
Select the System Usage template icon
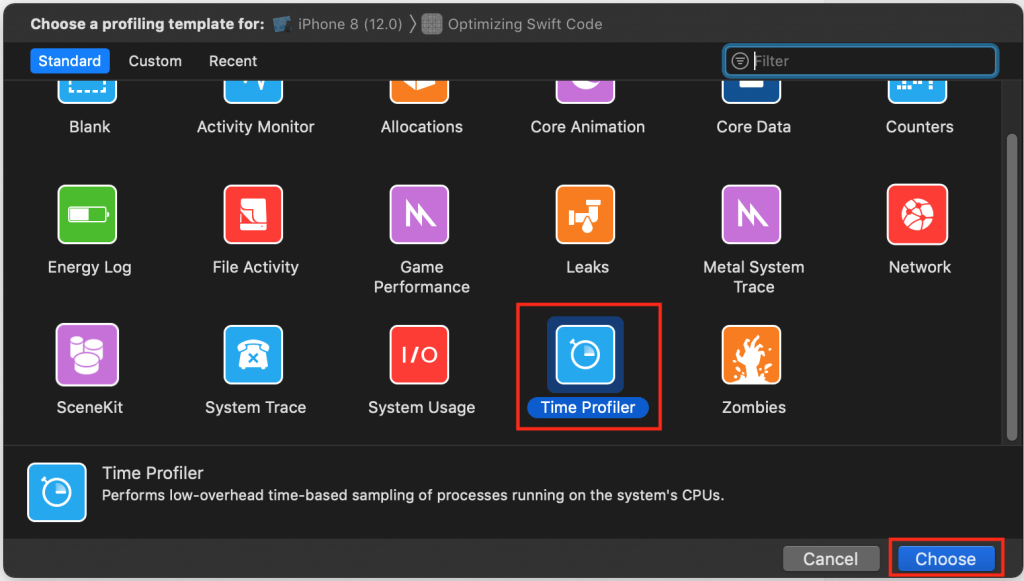point(420,355)
